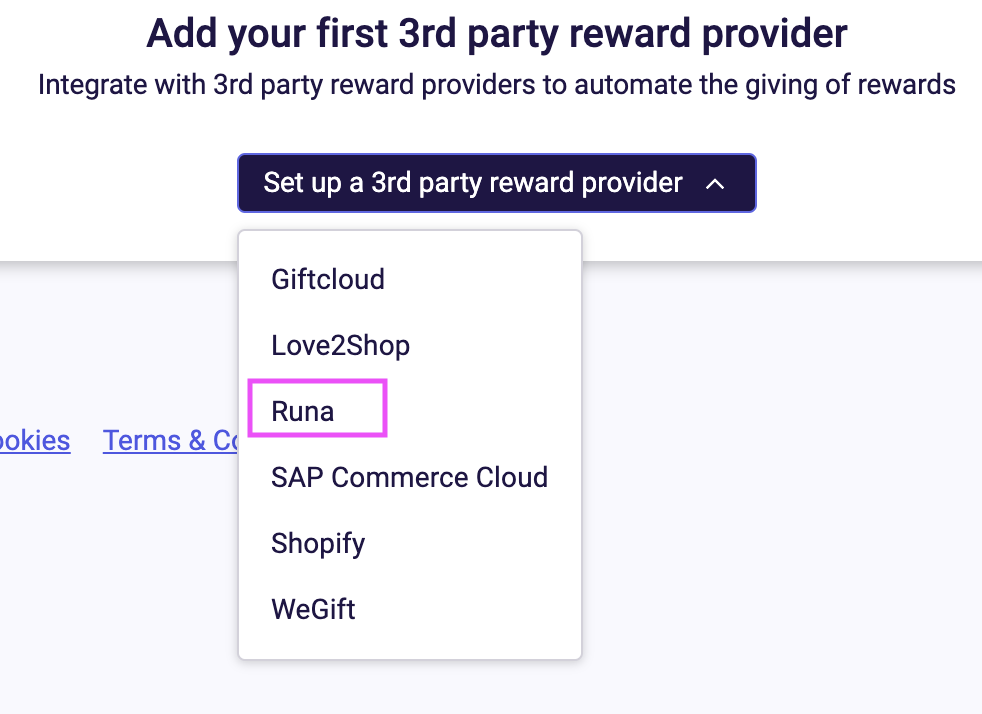Click the first entry, Giftcloud
Screen dimensions: 982x714
coord(328,279)
